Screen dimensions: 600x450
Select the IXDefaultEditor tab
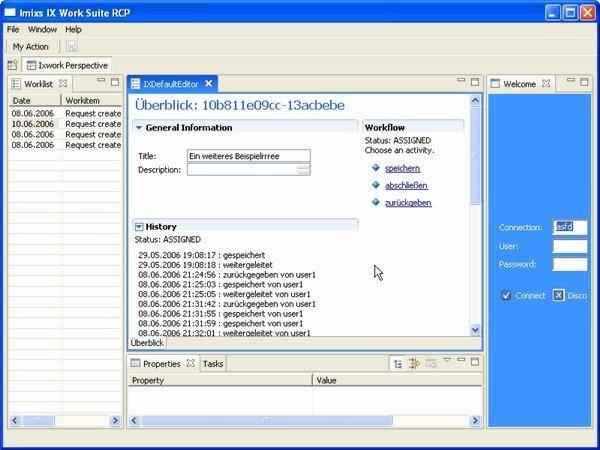pyautogui.click(x=171, y=84)
